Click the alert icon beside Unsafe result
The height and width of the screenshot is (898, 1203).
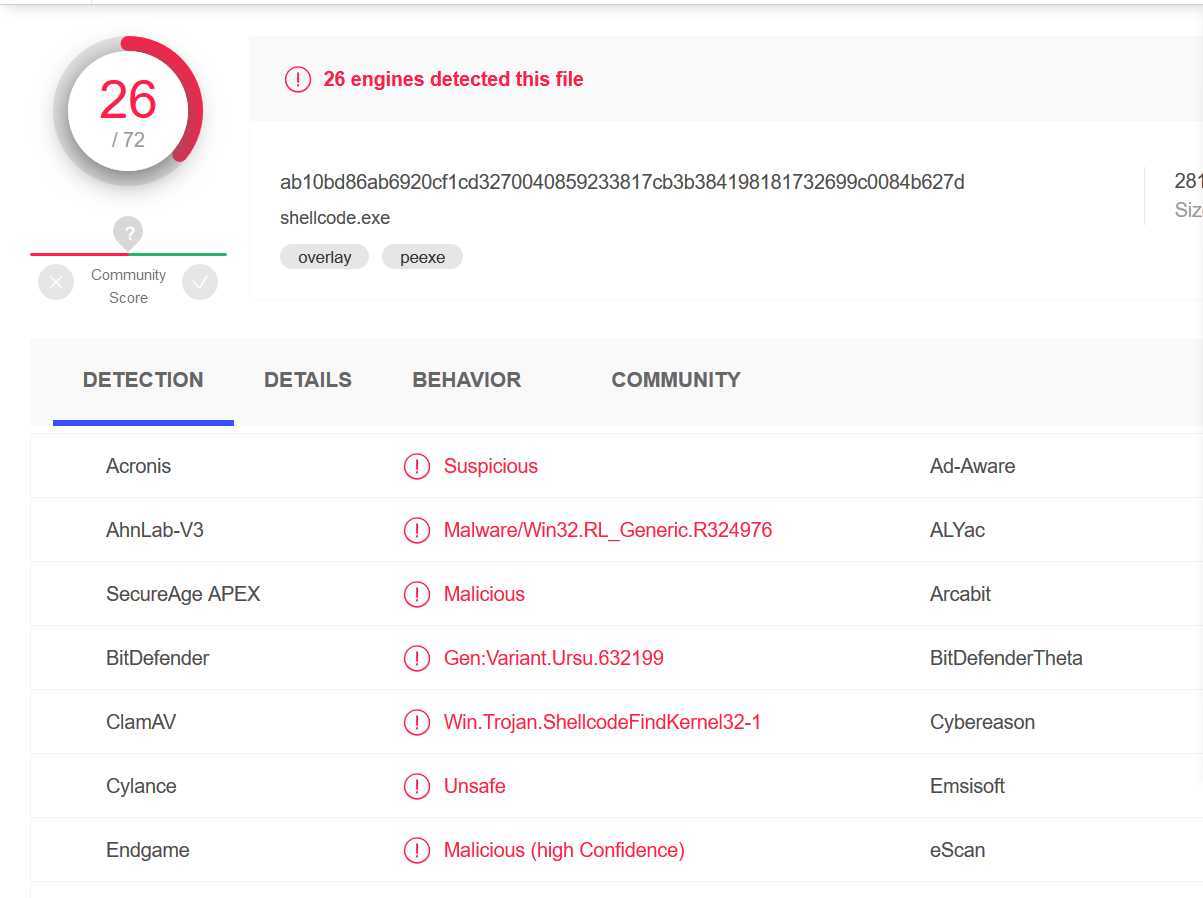pyautogui.click(x=416, y=786)
